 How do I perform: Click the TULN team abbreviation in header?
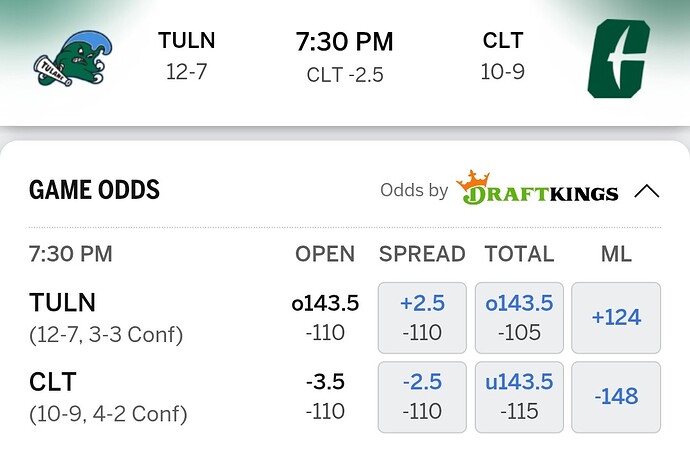[x=187, y=41]
